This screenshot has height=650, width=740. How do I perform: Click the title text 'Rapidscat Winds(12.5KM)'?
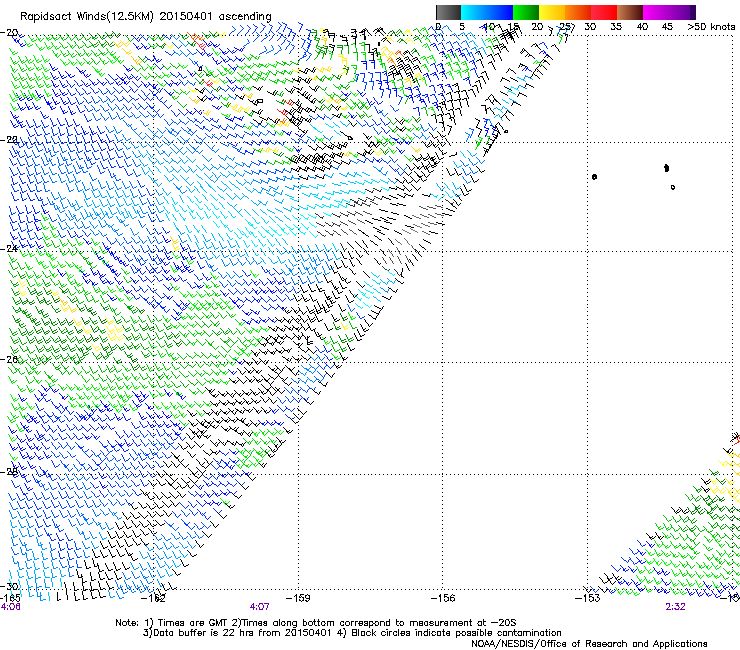tap(87, 17)
